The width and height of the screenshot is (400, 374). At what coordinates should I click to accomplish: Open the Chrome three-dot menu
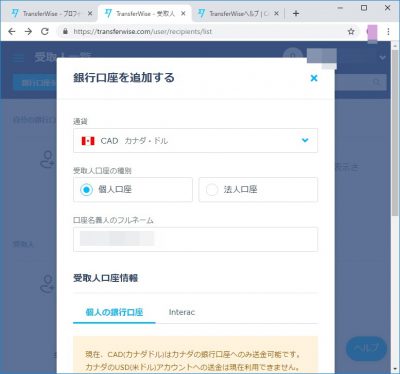click(x=388, y=32)
